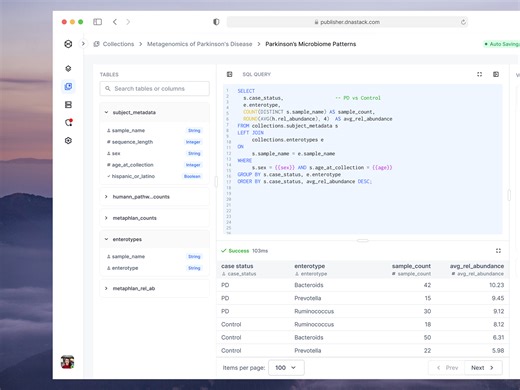Open the DNAstack logo home icon

(68, 44)
